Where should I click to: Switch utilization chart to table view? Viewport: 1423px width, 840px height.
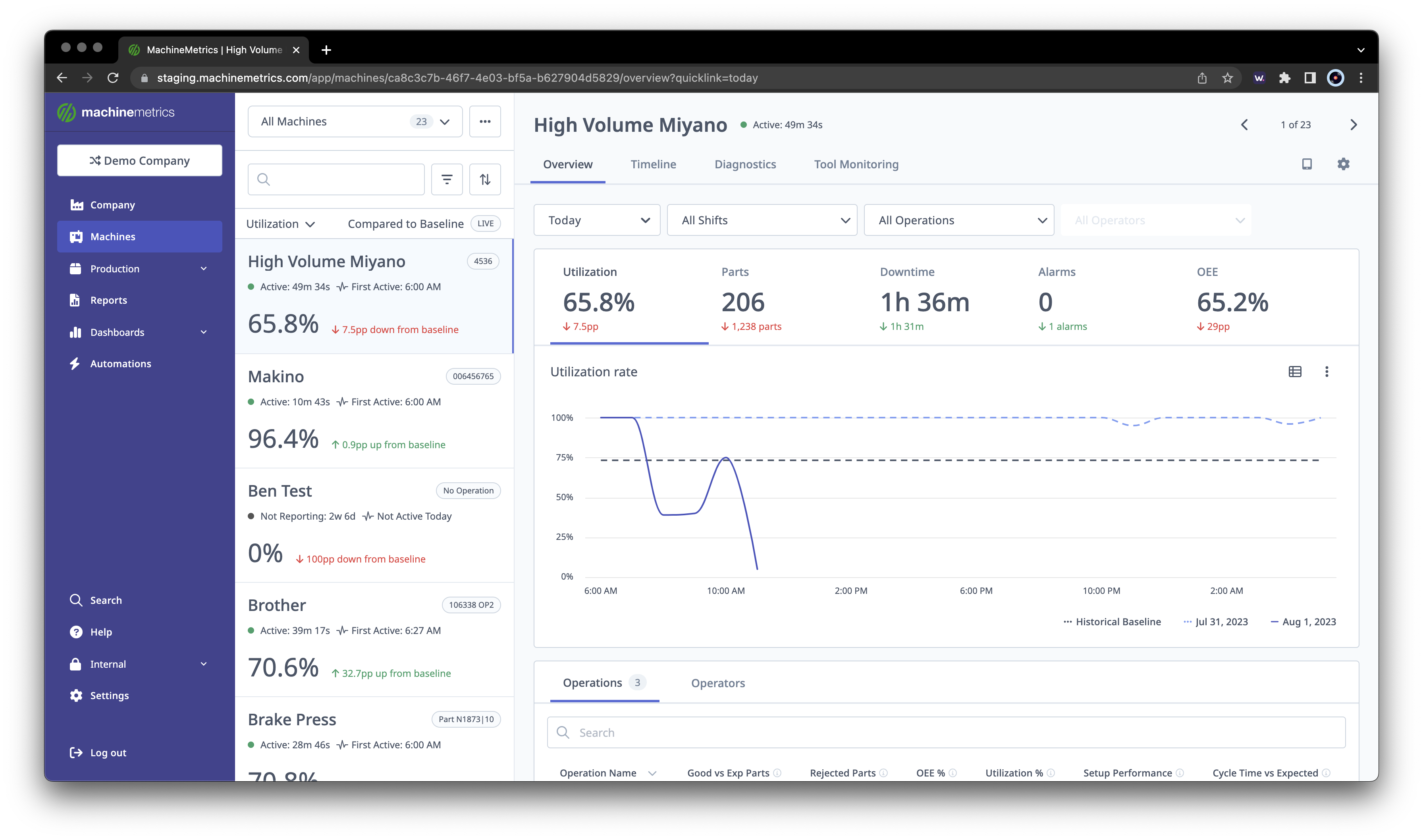(x=1294, y=372)
